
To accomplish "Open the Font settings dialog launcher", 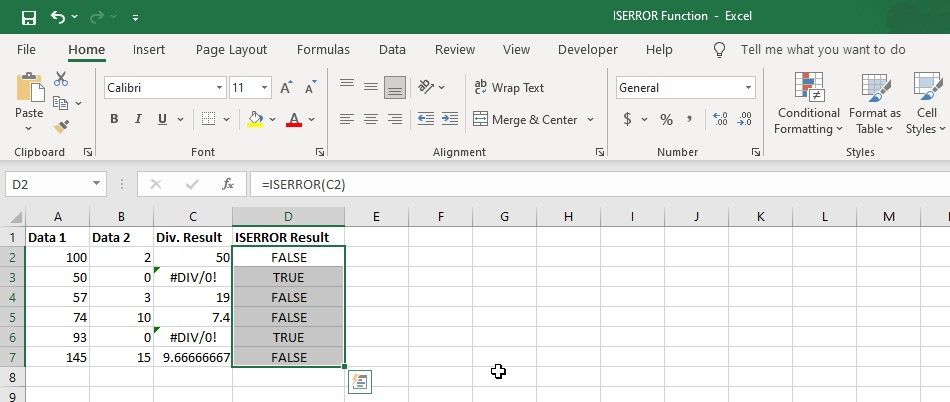I will pyautogui.click(x=320, y=153).
